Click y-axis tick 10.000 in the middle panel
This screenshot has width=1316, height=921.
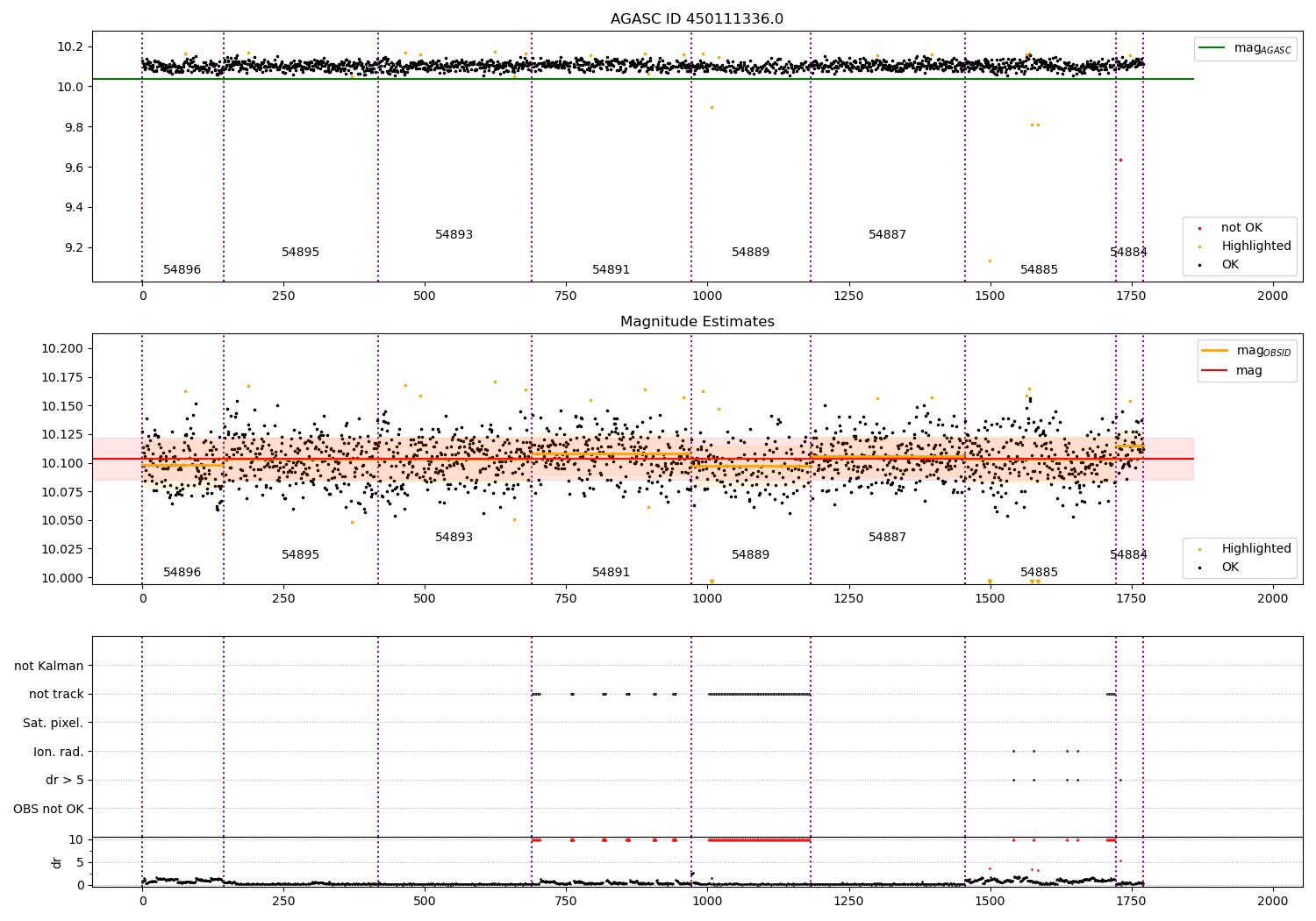point(62,578)
